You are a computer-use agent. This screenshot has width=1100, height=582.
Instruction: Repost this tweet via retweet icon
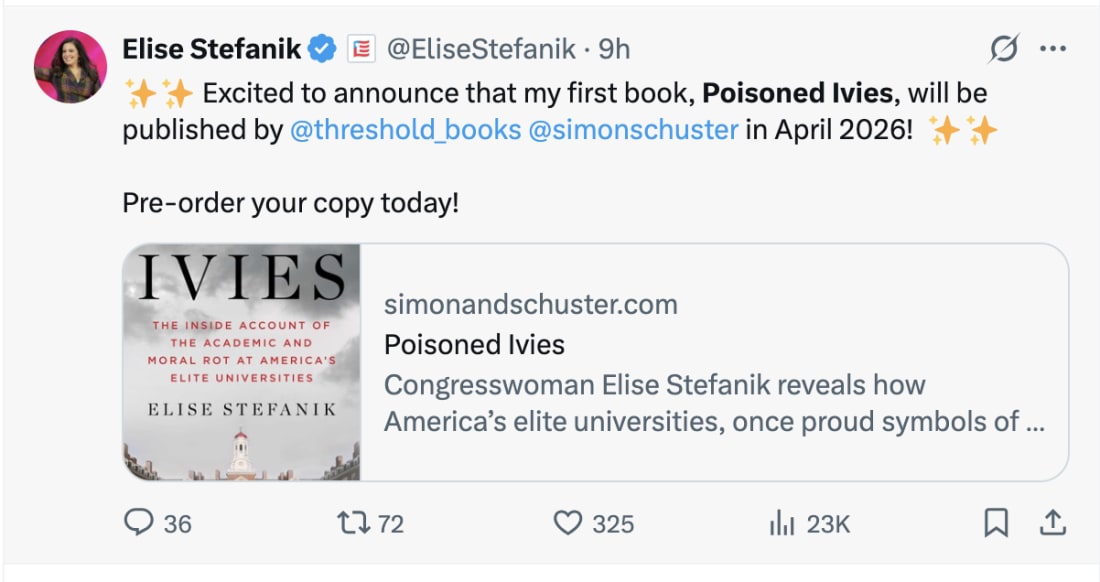tap(355, 522)
